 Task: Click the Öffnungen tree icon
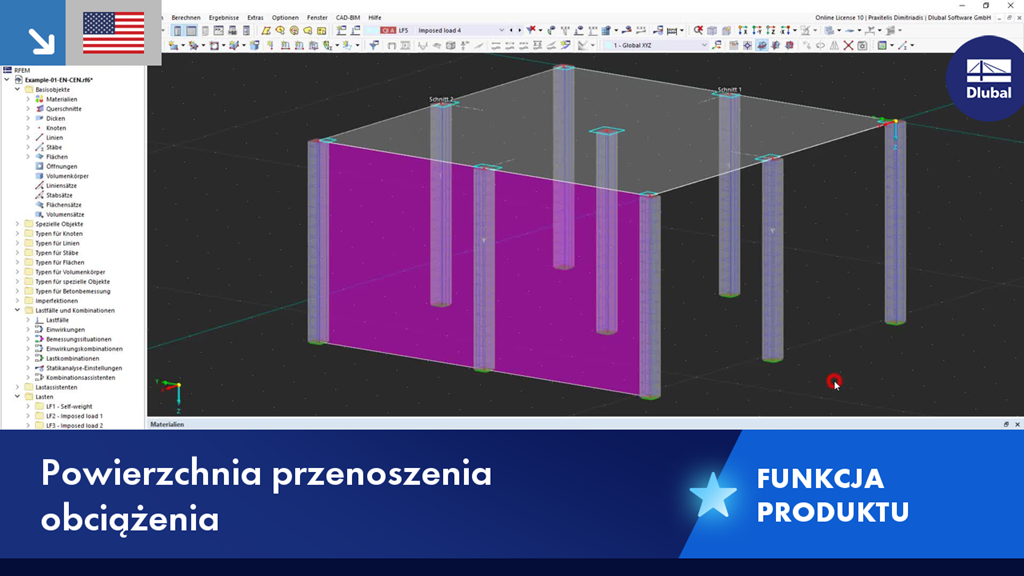tap(39, 167)
